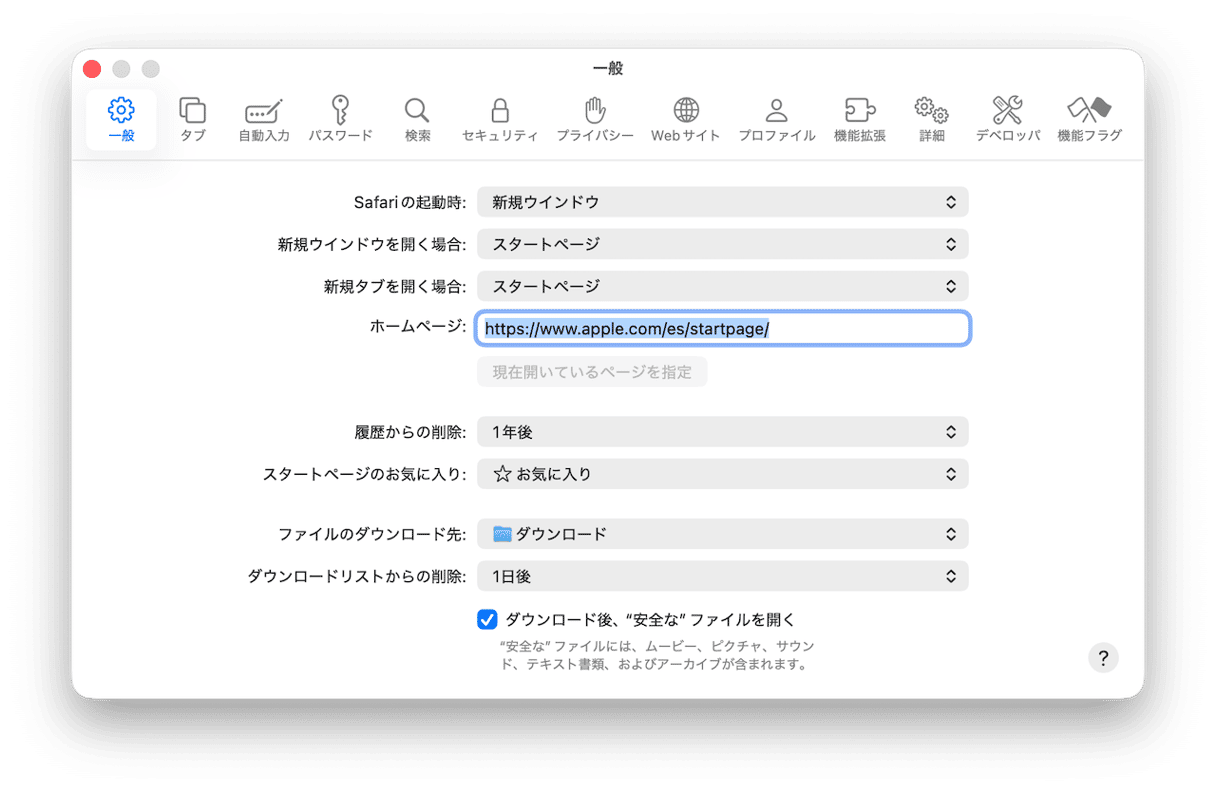The height and width of the screenshot is (793, 1216).
Task: Open the Webサイト globe pane
Action: click(686, 120)
